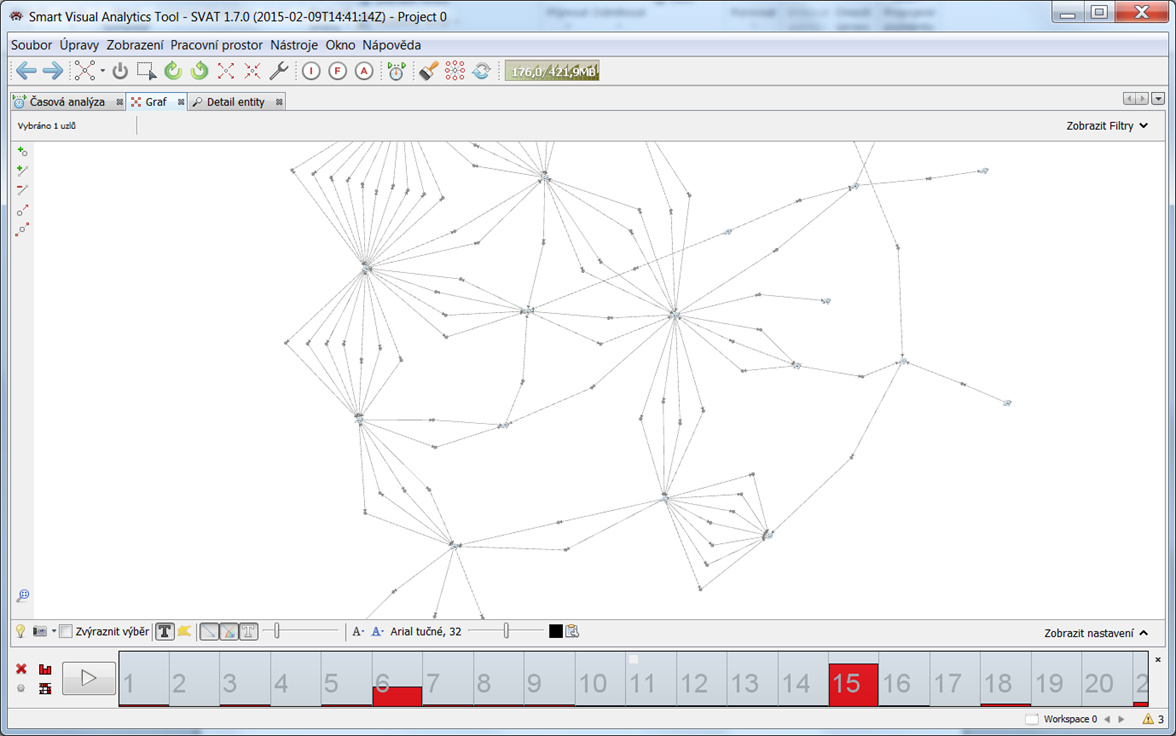Click the back arrow in the toolbar
Screen dimensions: 1176x736
coord(26,71)
